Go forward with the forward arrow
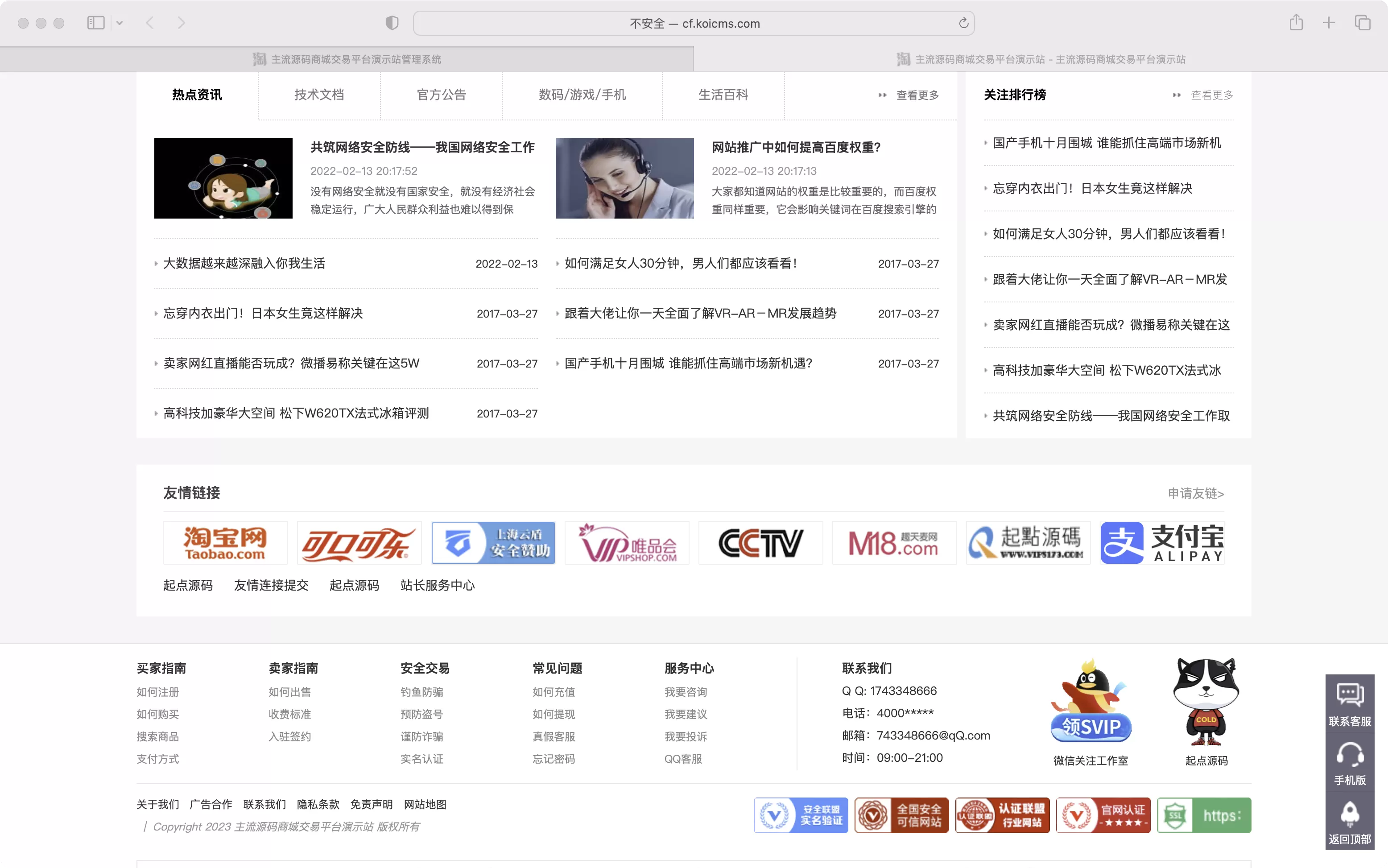Viewport: 1388px width, 868px height. click(x=182, y=23)
